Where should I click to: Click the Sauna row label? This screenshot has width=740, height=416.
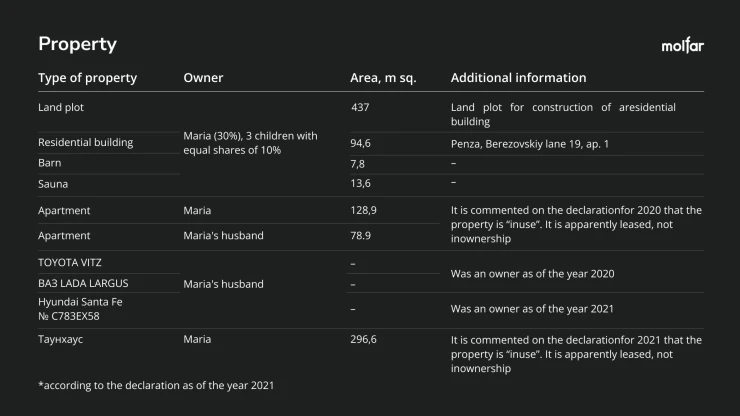[53, 184]
